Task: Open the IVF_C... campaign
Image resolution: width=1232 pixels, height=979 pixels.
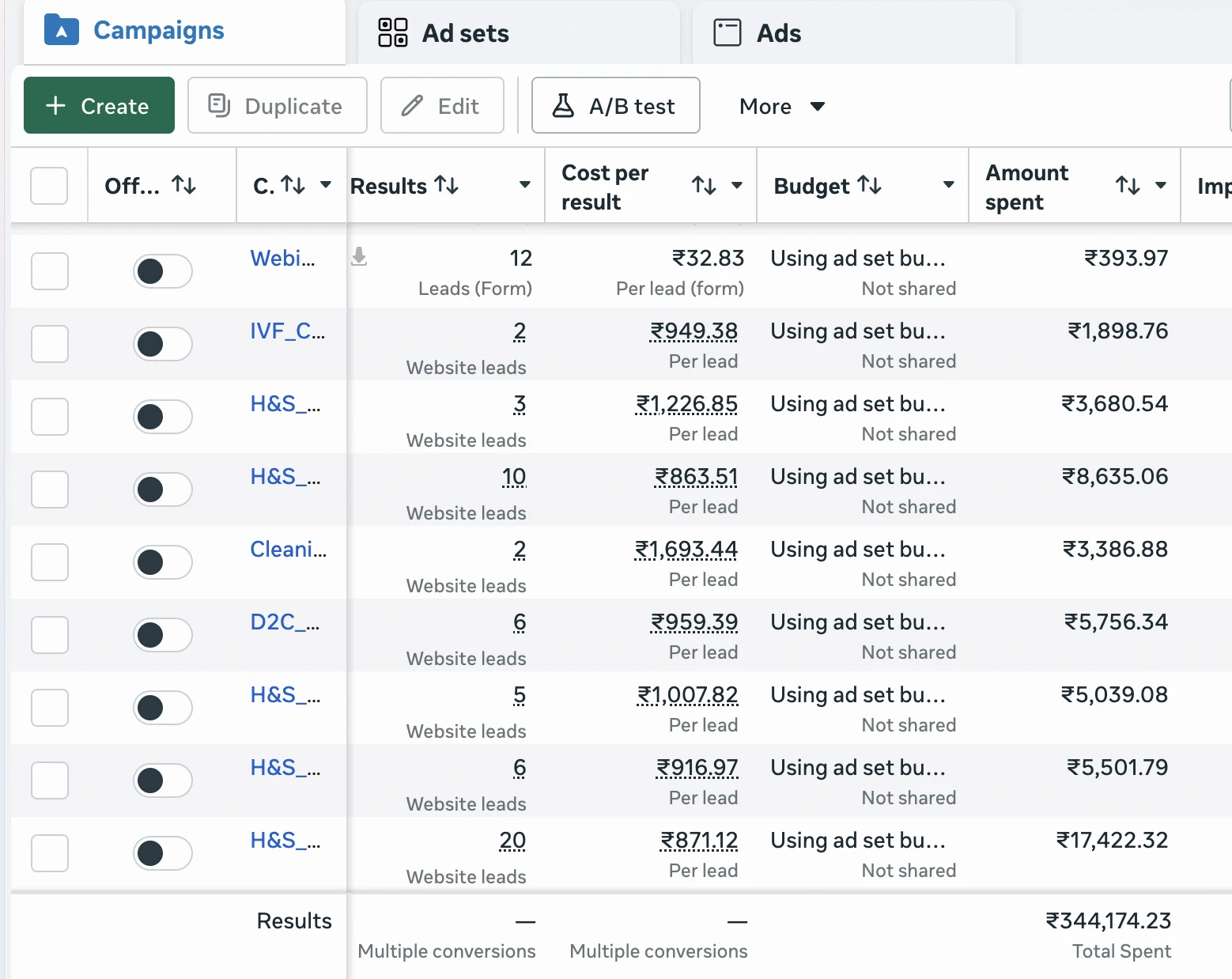Action: coord(287,331)
